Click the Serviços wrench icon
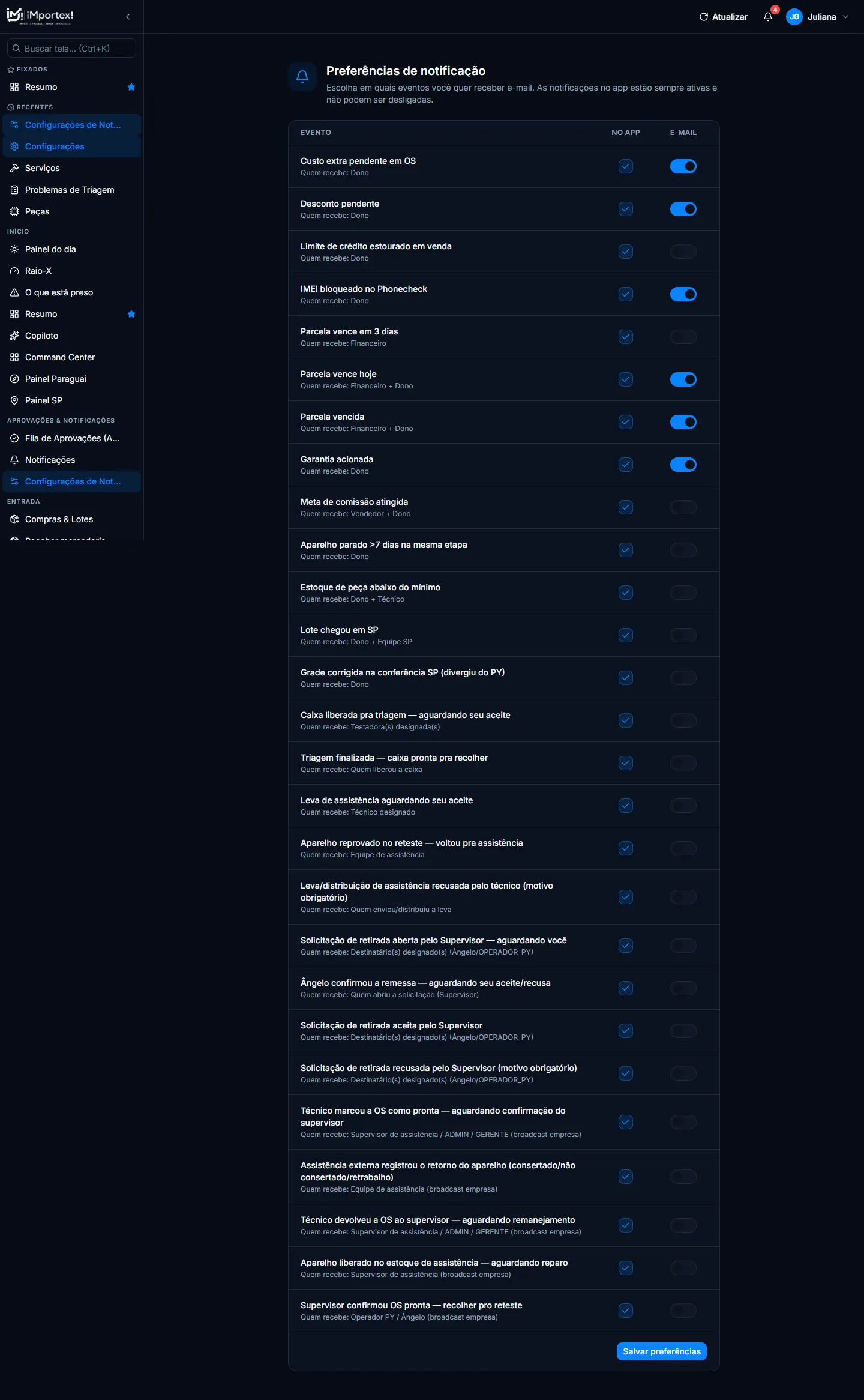This screenshot has width=864, height=1400. click(14, 168)
